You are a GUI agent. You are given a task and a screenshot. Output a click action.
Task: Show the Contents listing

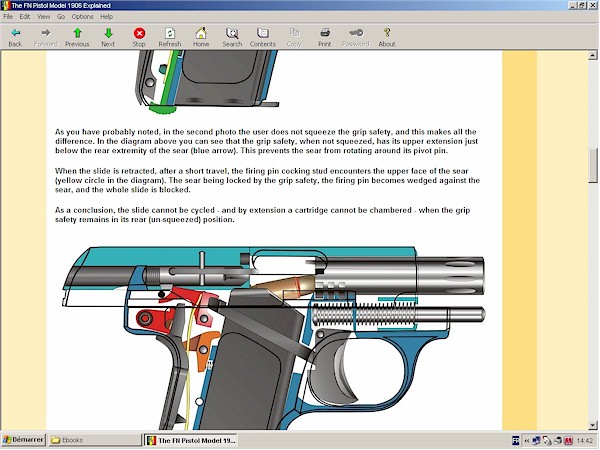click(x=263, y=33)
